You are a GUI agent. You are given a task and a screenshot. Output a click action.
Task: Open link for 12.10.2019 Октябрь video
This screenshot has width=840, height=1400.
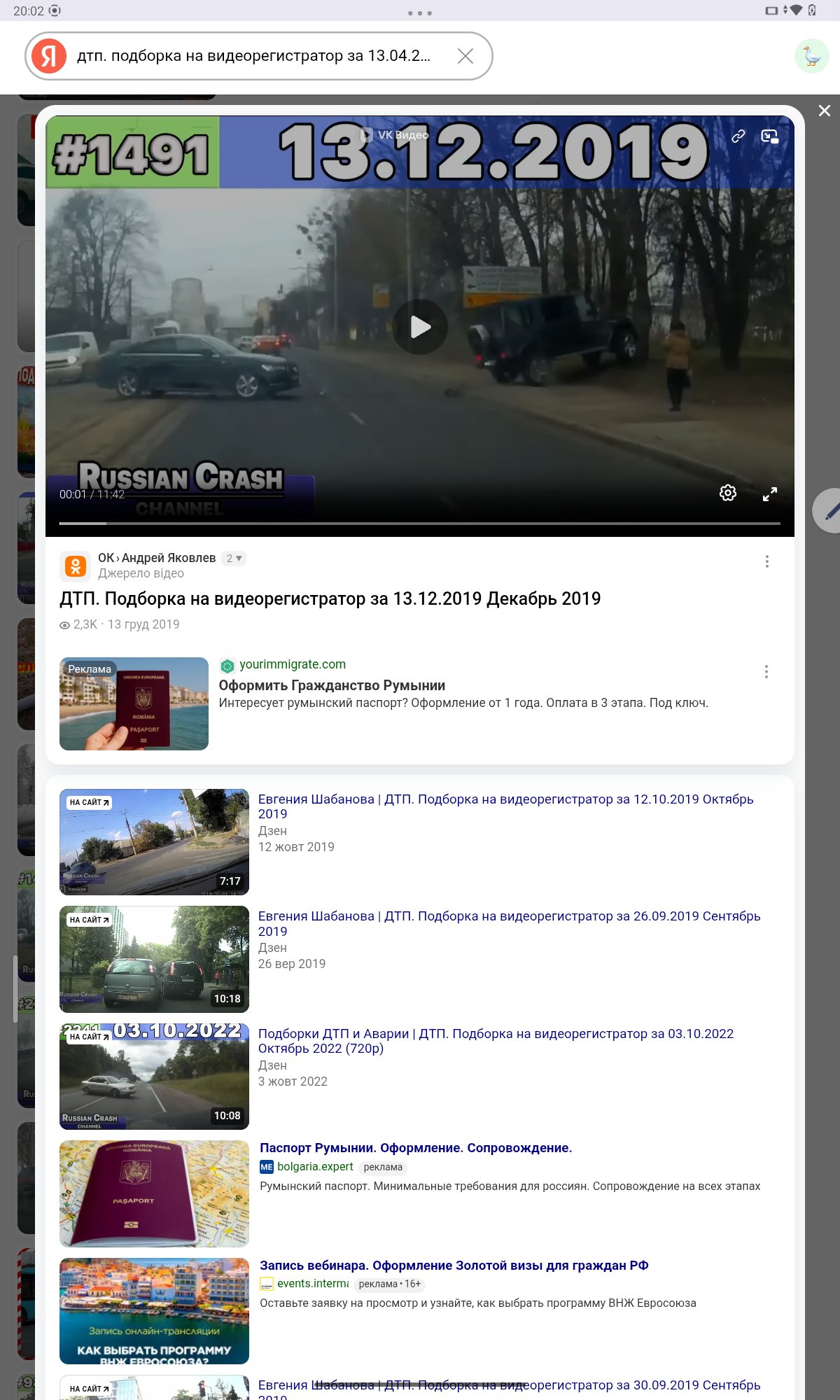(x=505, y=806)
